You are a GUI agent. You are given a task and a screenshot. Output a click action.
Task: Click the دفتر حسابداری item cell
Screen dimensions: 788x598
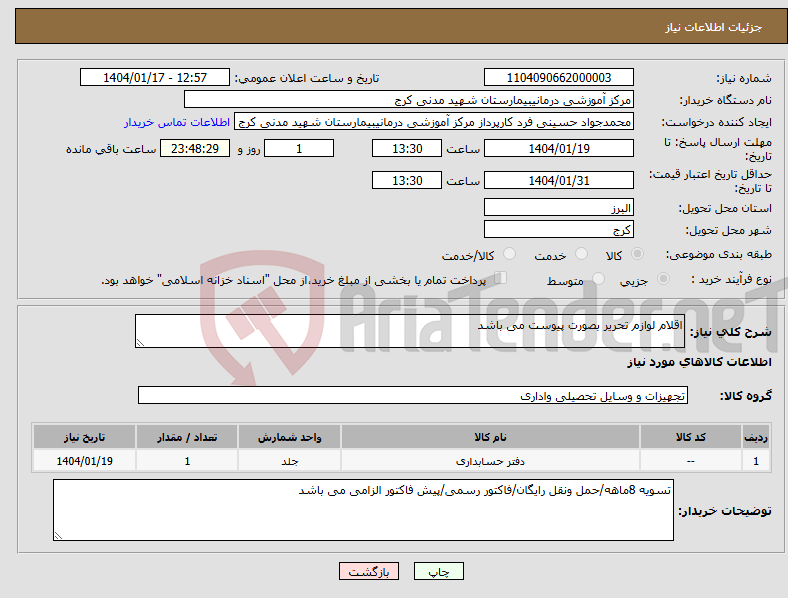[x=490, y=461]
